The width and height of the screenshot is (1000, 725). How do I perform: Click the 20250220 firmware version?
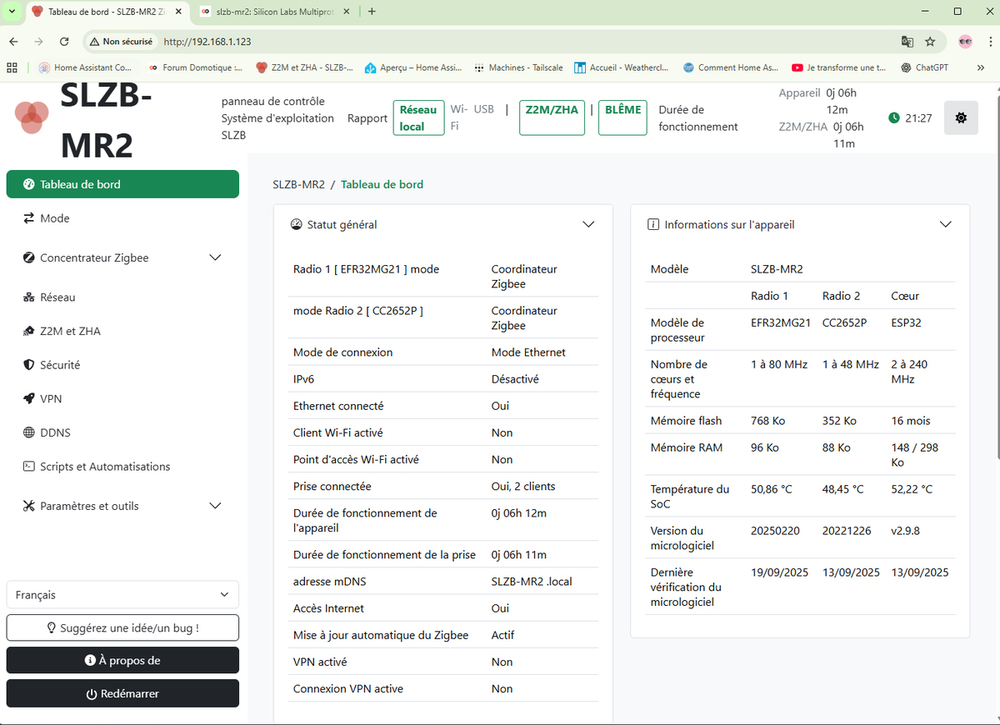point(775,531)
